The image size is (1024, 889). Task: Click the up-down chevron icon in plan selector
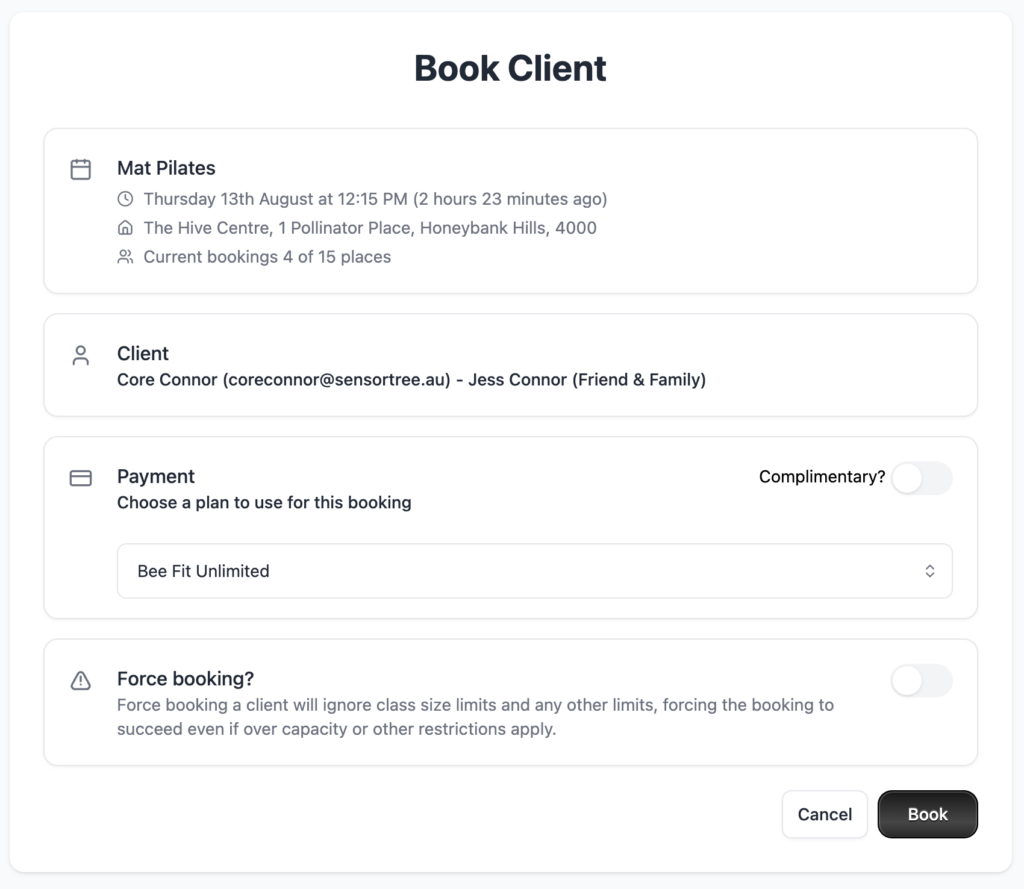tap(930, 571)
